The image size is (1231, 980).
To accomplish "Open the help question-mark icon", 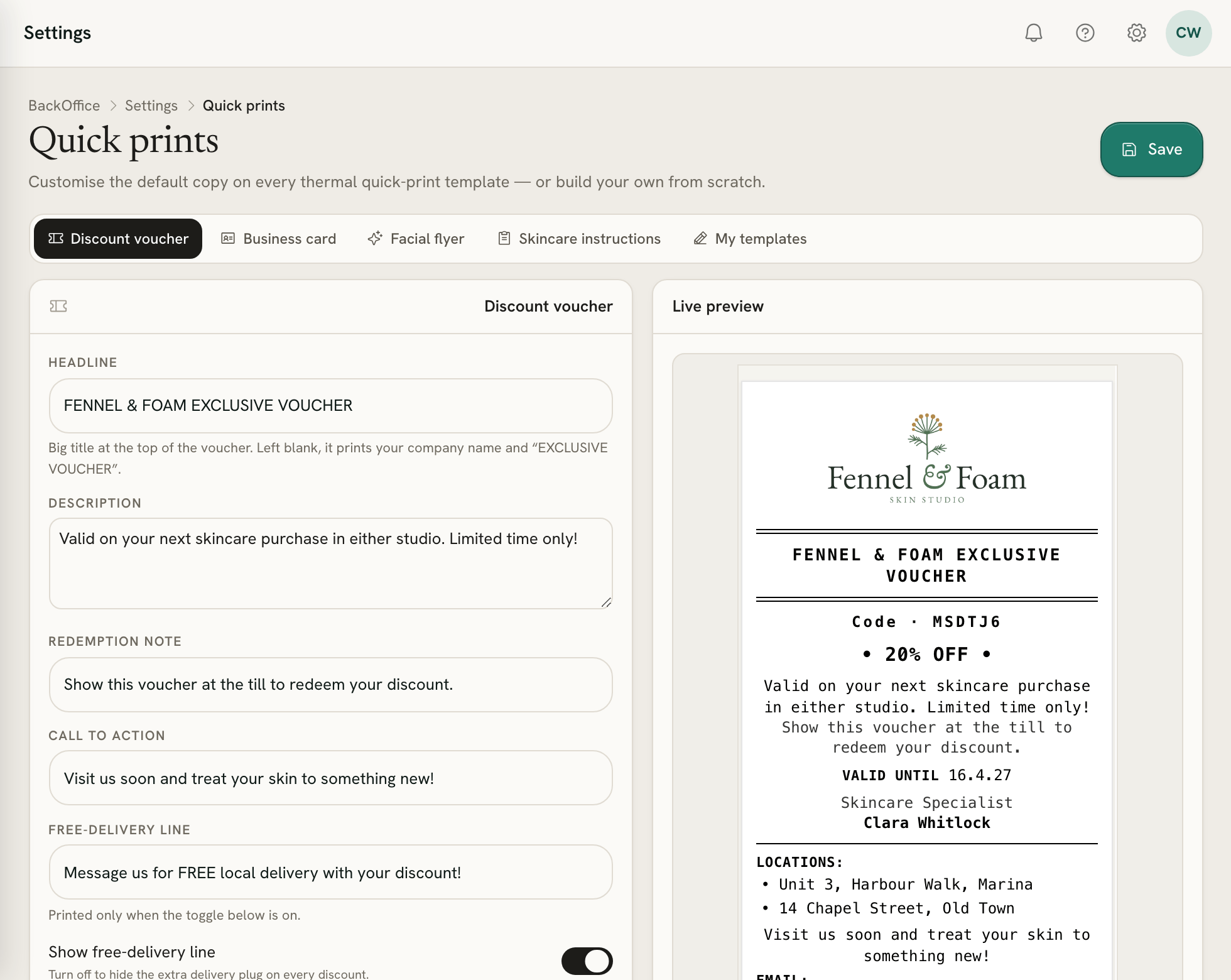I will (1085, 33).
